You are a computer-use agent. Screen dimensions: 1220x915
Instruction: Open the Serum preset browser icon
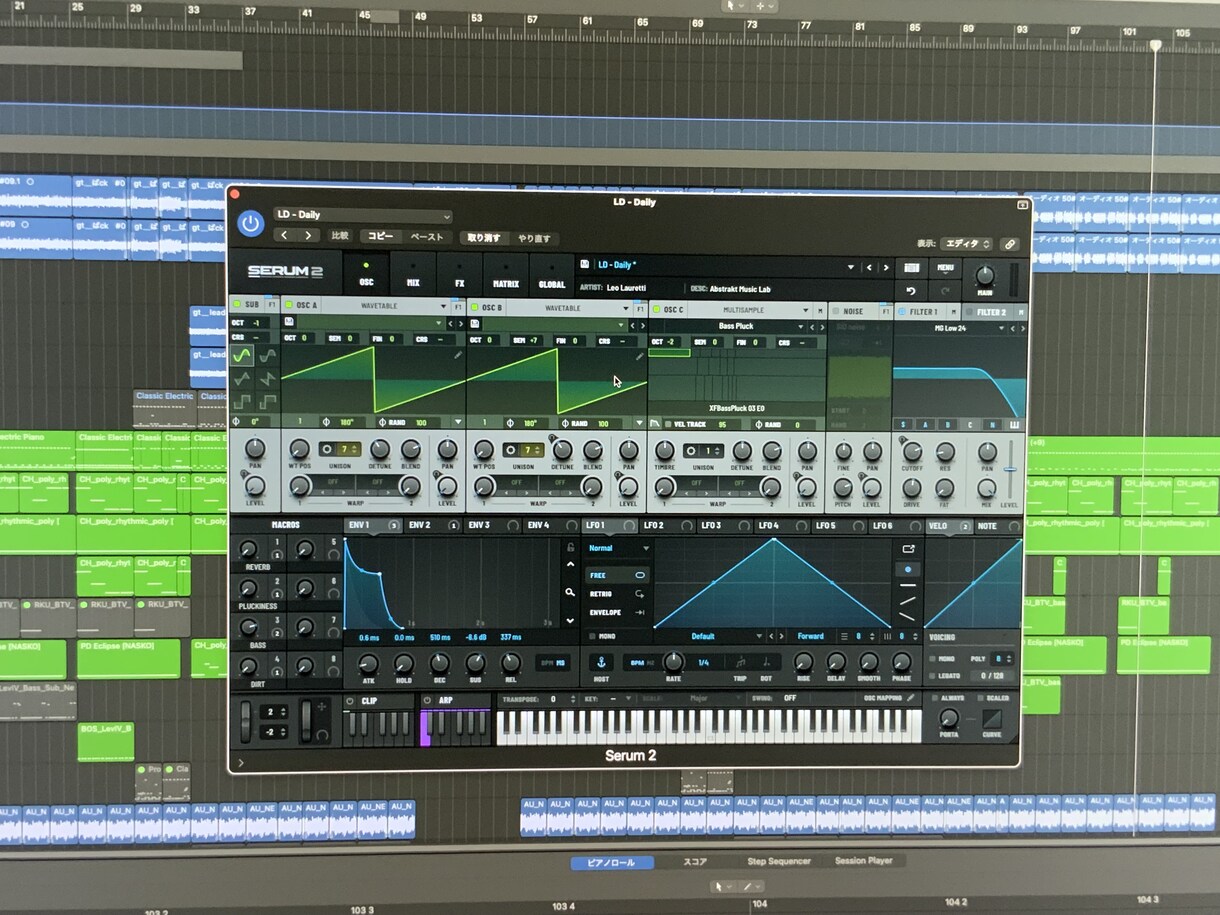[911, 267]
